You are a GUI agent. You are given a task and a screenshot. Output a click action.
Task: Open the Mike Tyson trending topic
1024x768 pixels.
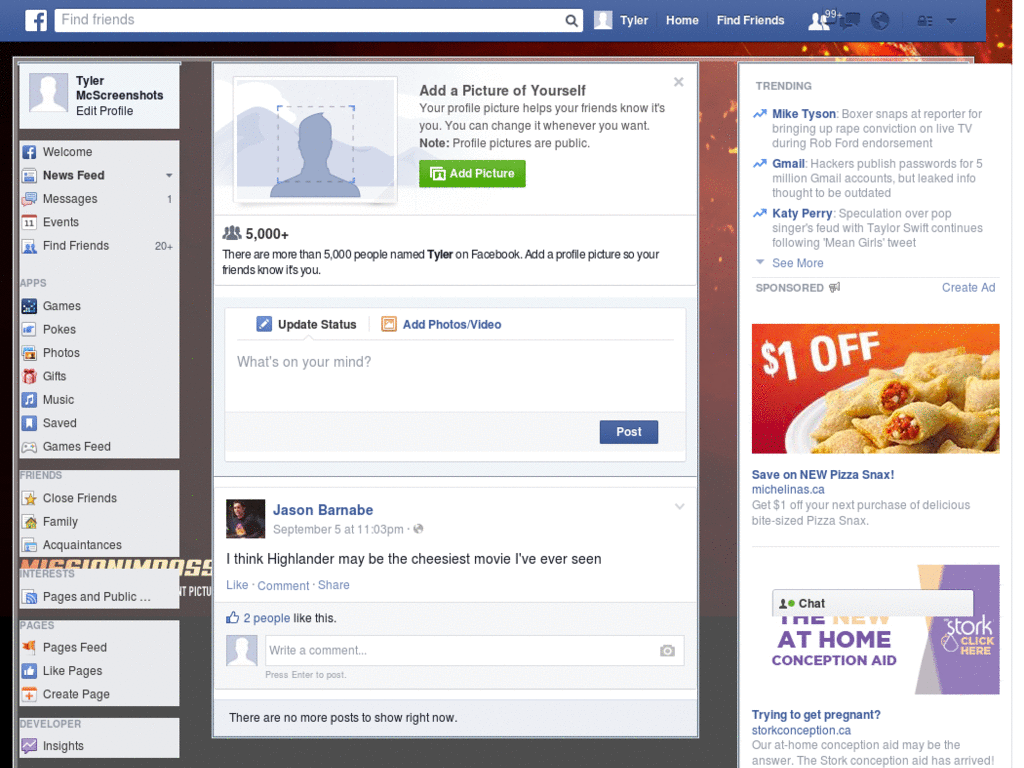click(804, 114)
